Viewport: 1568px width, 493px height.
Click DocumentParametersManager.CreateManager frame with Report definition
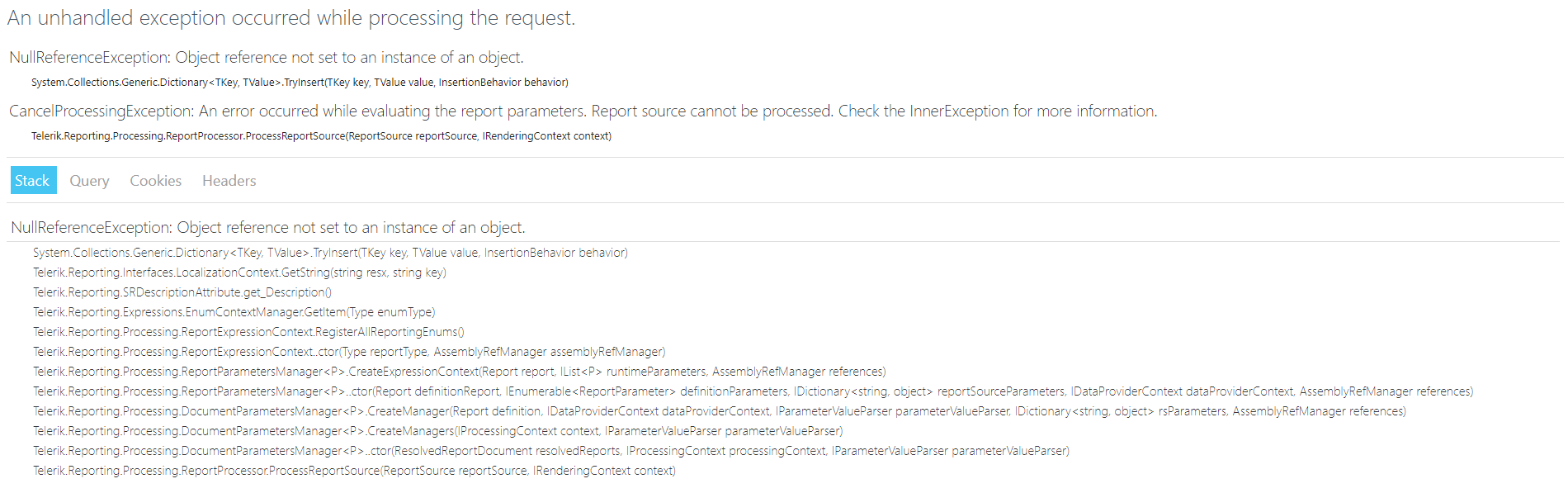719,411
